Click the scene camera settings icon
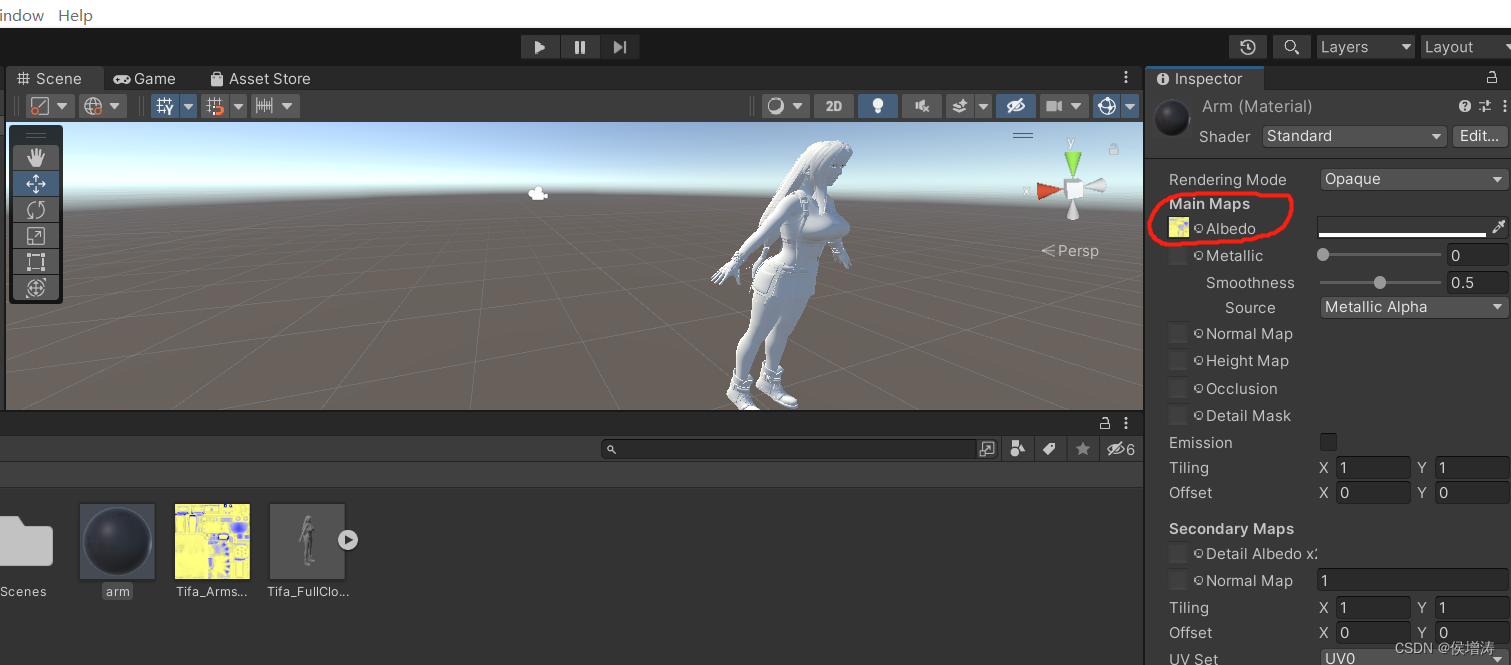This screenshot has height=665, width=1511. tap(1054, 106)
